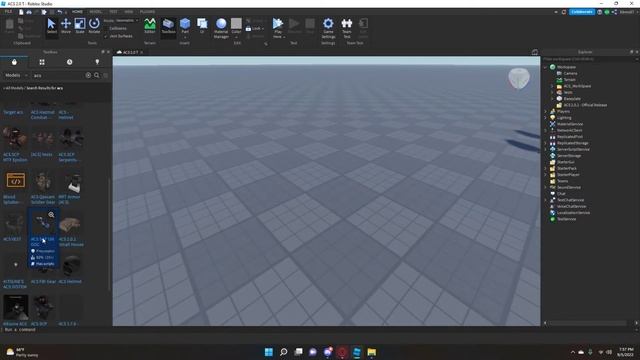Open the FILE menu
Image resolution: width=640 pixels, height=360 pixels.
(x=9, y=12)
